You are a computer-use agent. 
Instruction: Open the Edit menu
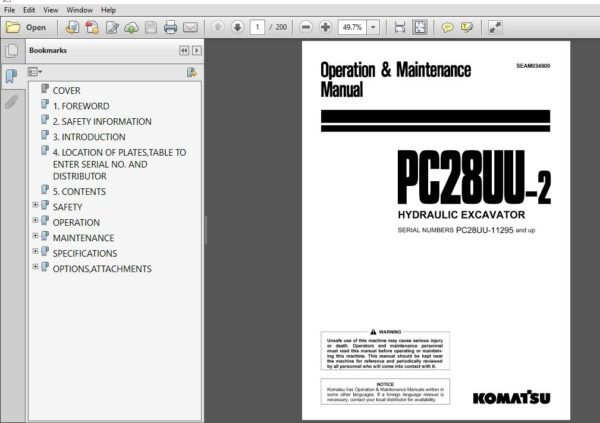[x=29, y=10]
